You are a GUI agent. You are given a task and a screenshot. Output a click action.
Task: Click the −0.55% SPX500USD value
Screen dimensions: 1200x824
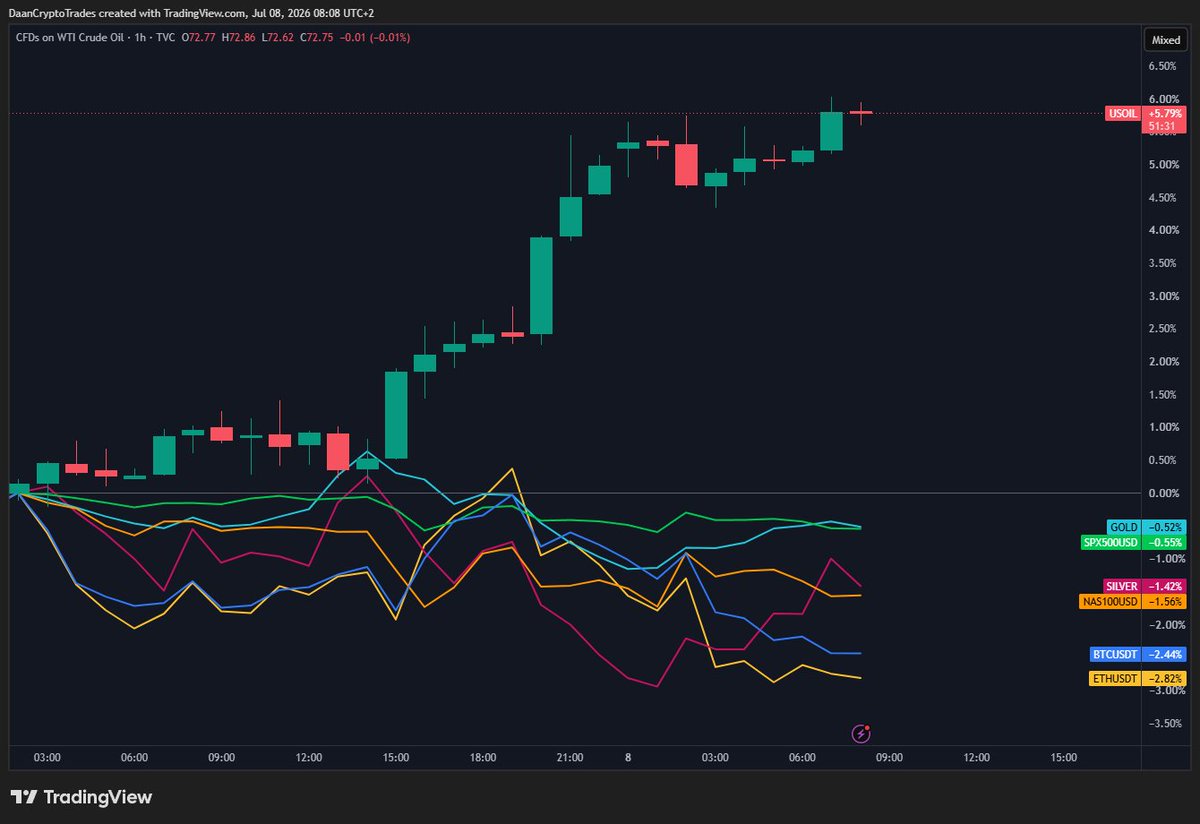[x=1165, y=542]
